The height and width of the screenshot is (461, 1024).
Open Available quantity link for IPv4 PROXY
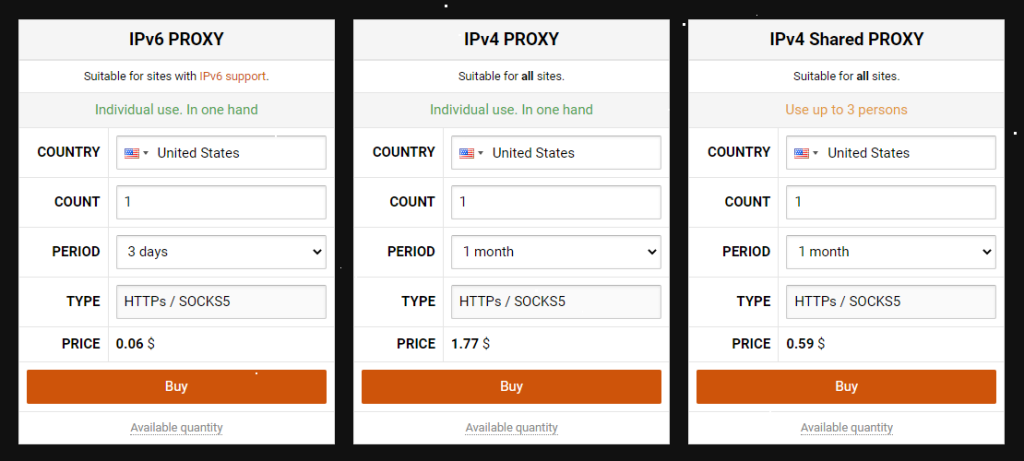[511, 428]
